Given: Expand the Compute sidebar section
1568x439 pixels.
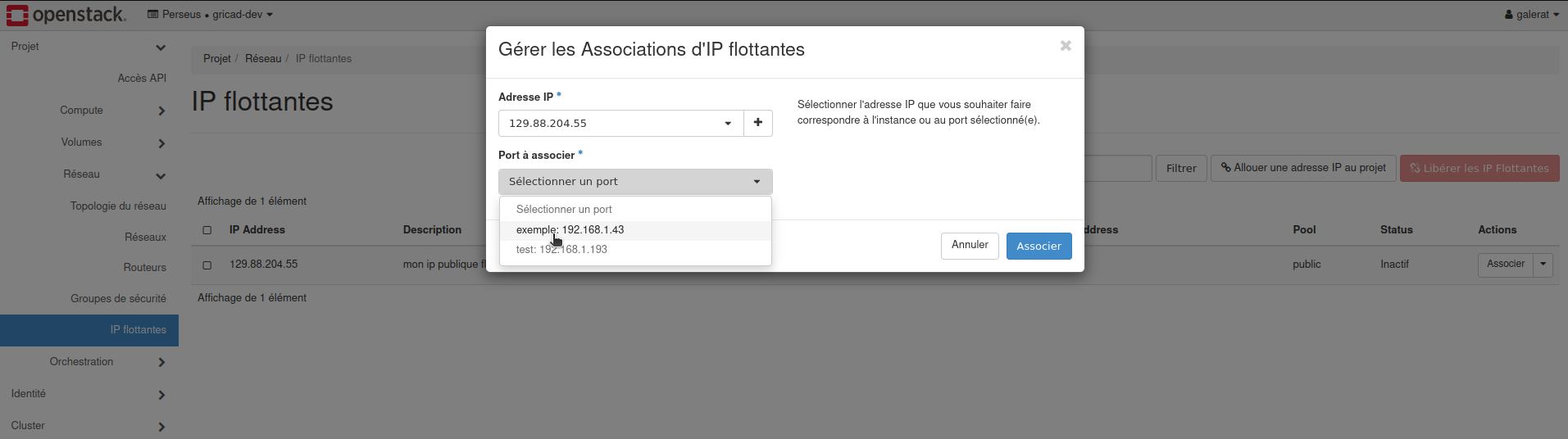Looking at the screenshot, I should [x=89, y=111].
